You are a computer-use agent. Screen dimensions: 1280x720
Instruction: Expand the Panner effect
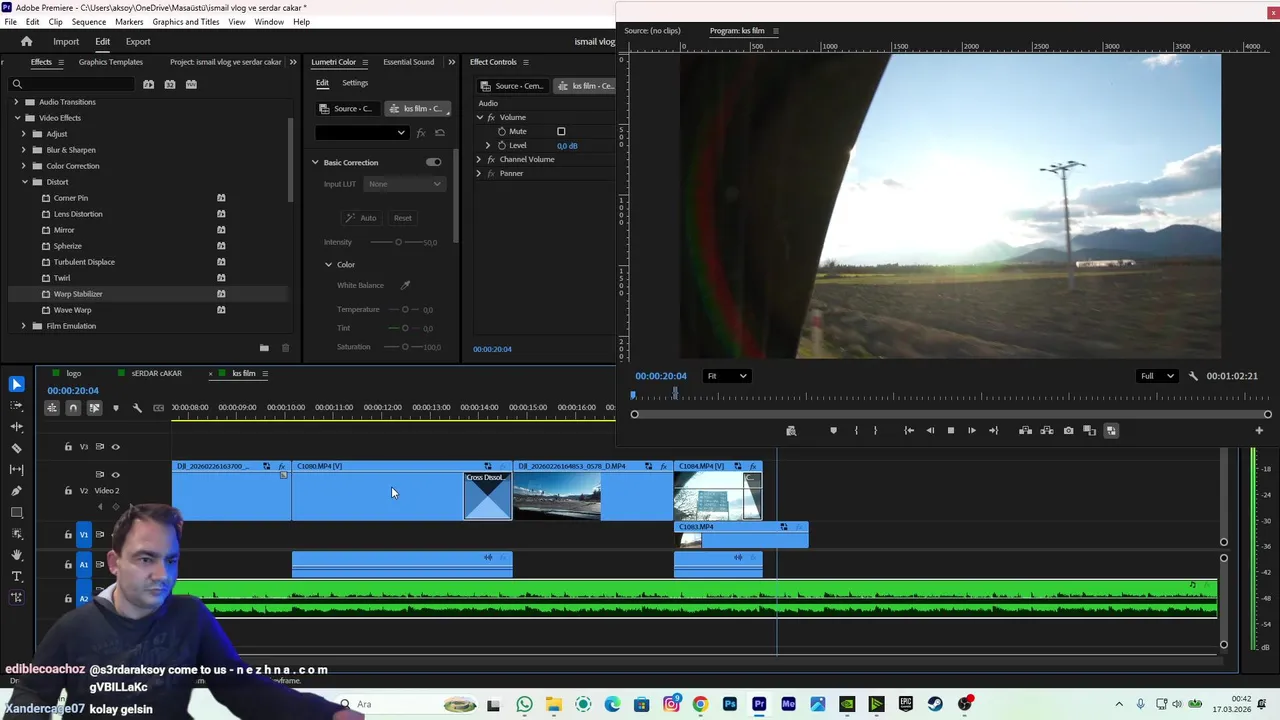point(479,173)
